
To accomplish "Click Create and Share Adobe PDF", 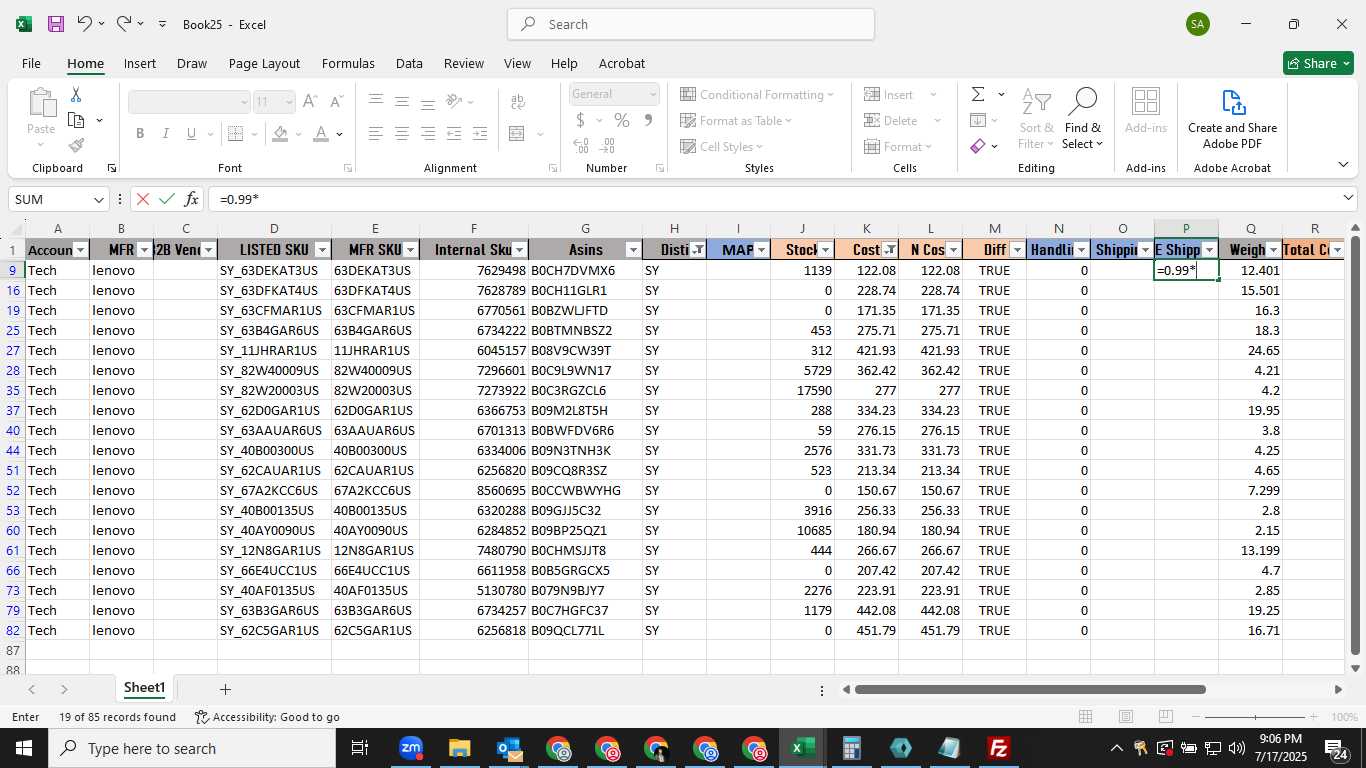I will (x=1232, y=119).
